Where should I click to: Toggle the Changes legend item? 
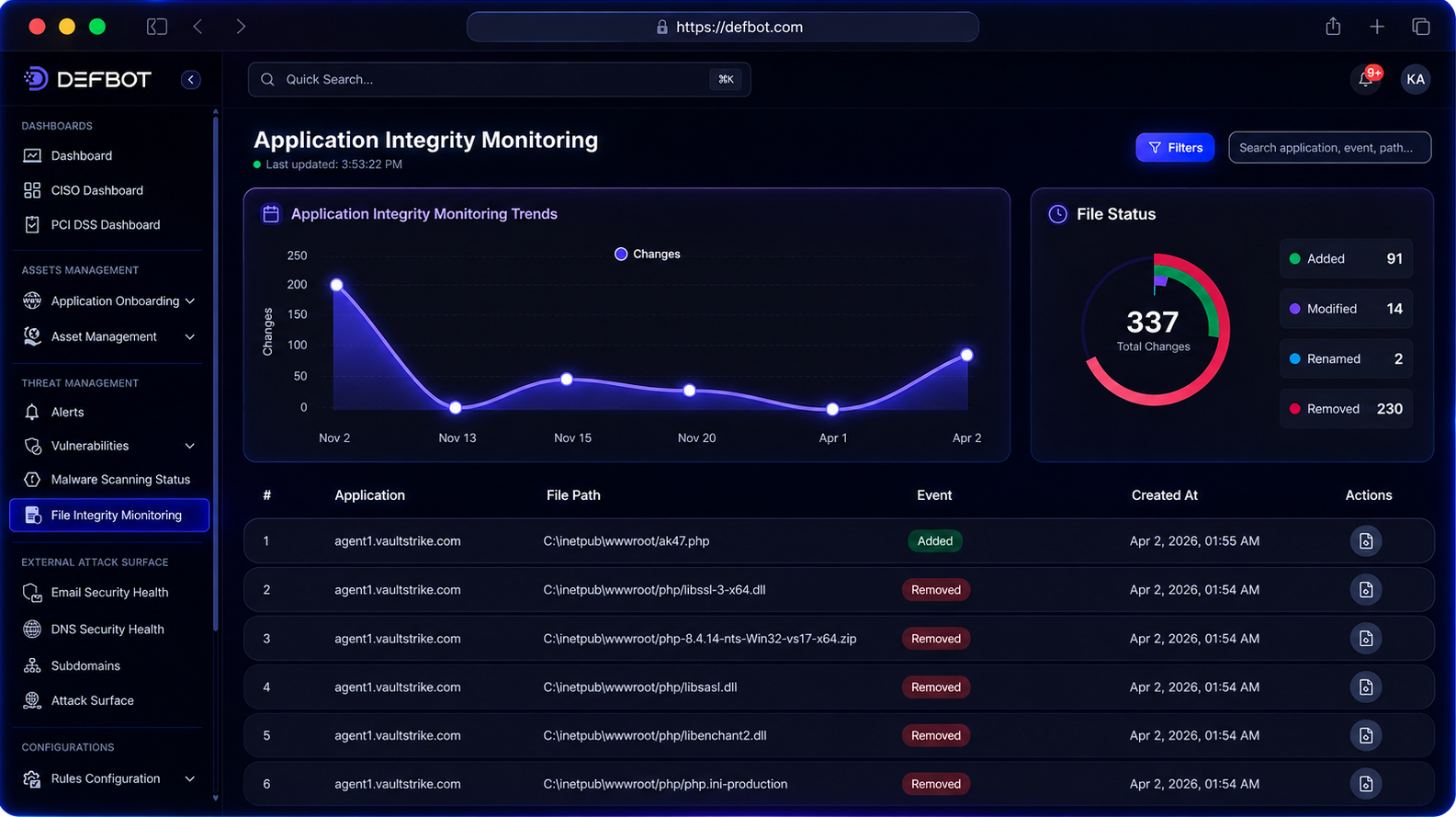648,254
